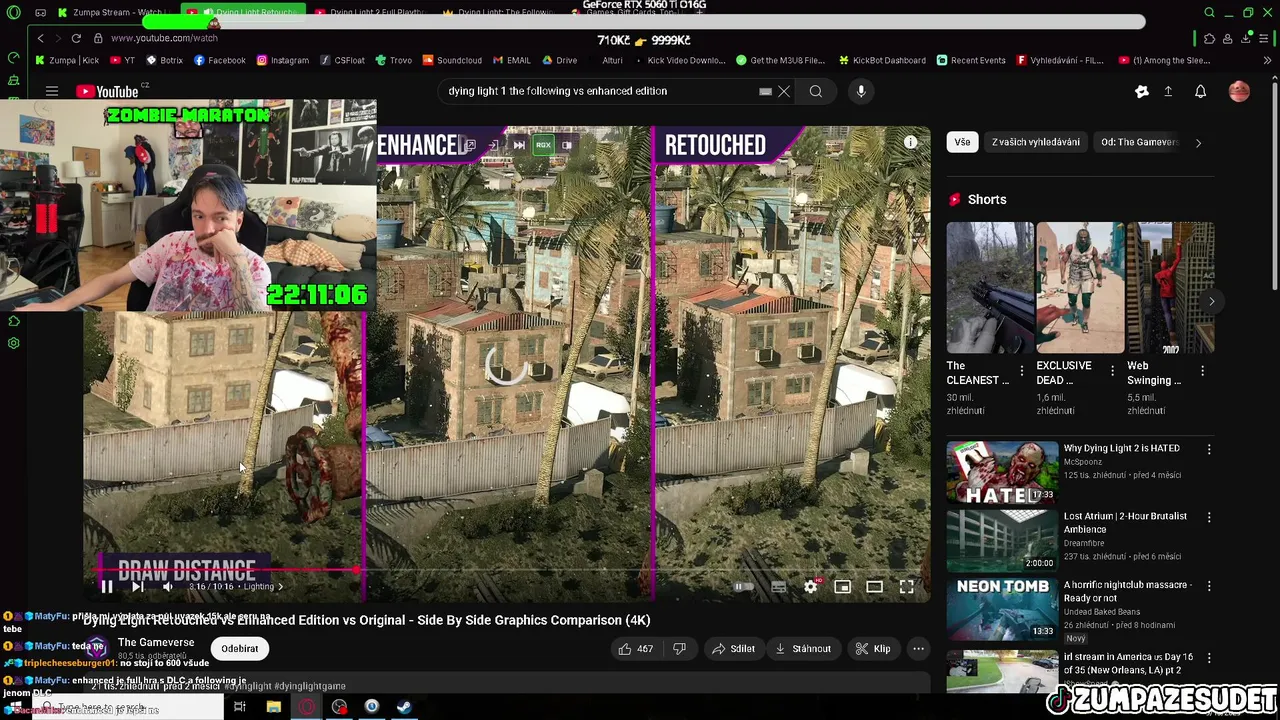The image size is (1280, 720).
Task: Enter fullscreen mode
Action: [906, 587]
